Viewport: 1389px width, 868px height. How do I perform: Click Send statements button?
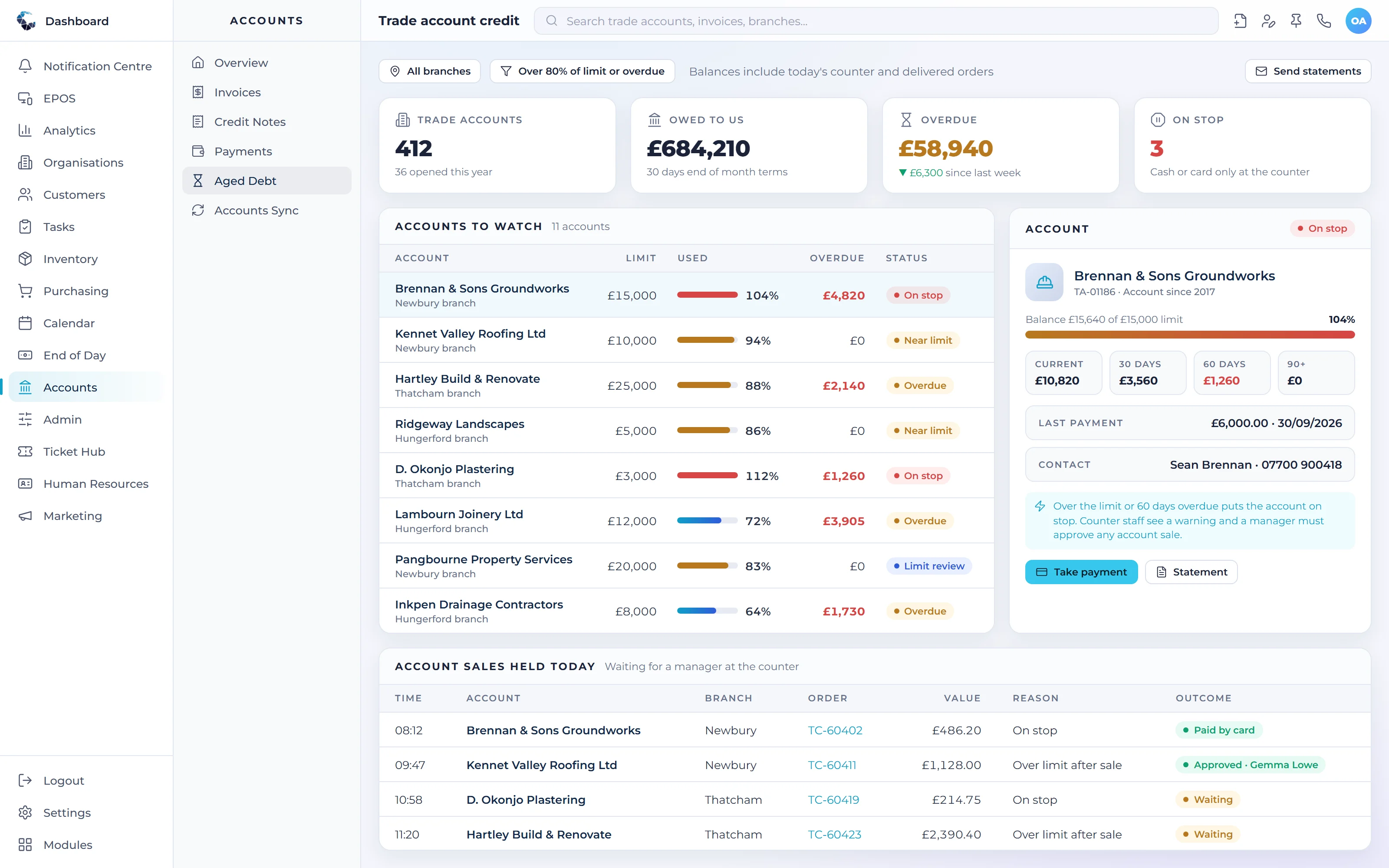[x=1307, y=71]
